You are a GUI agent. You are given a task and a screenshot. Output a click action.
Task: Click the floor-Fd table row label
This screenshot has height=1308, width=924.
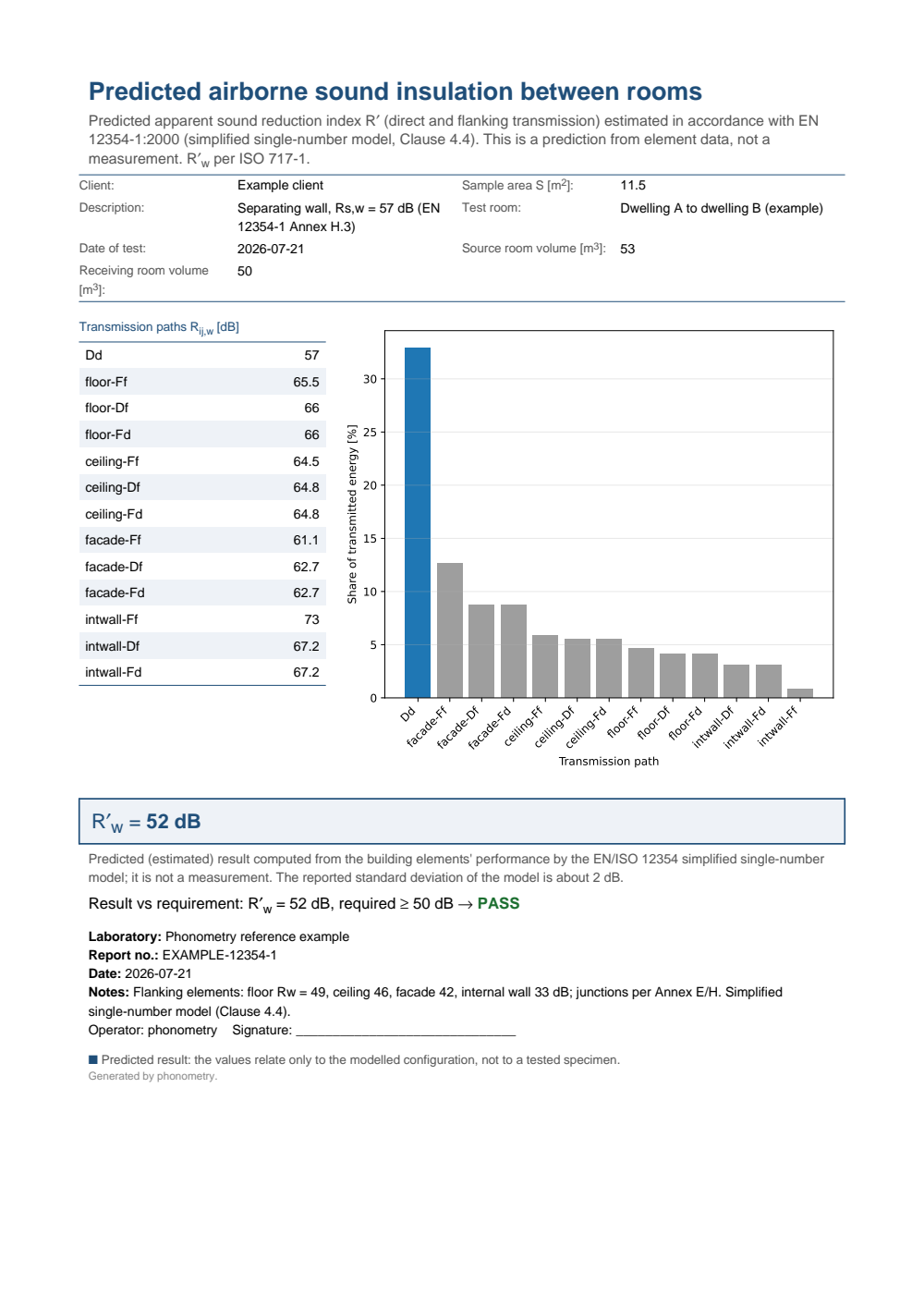[107, 434]
